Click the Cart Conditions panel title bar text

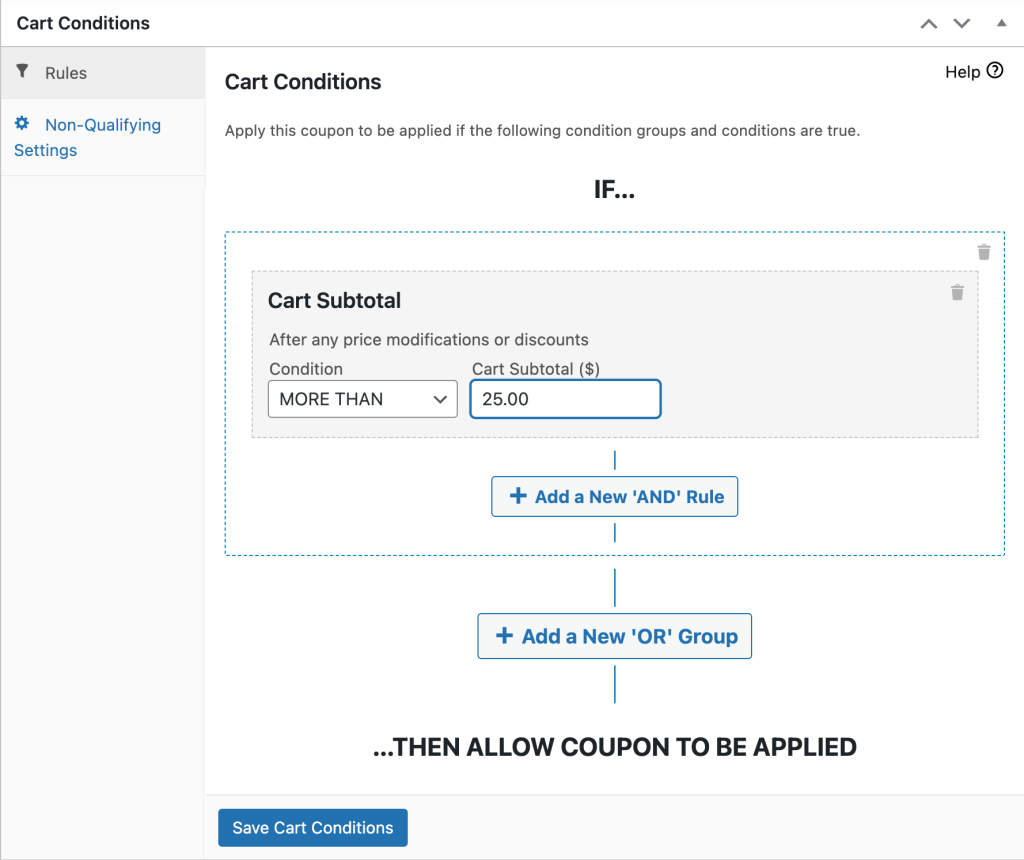[83, 24]
